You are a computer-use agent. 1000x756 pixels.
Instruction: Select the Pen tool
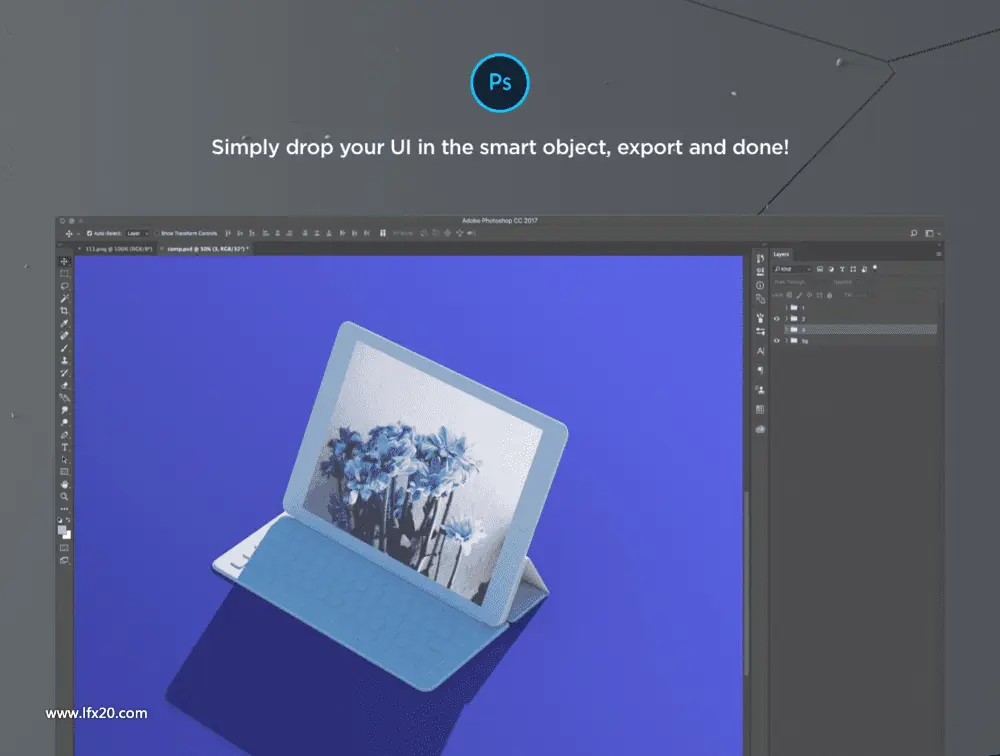[x=64, y=435]
